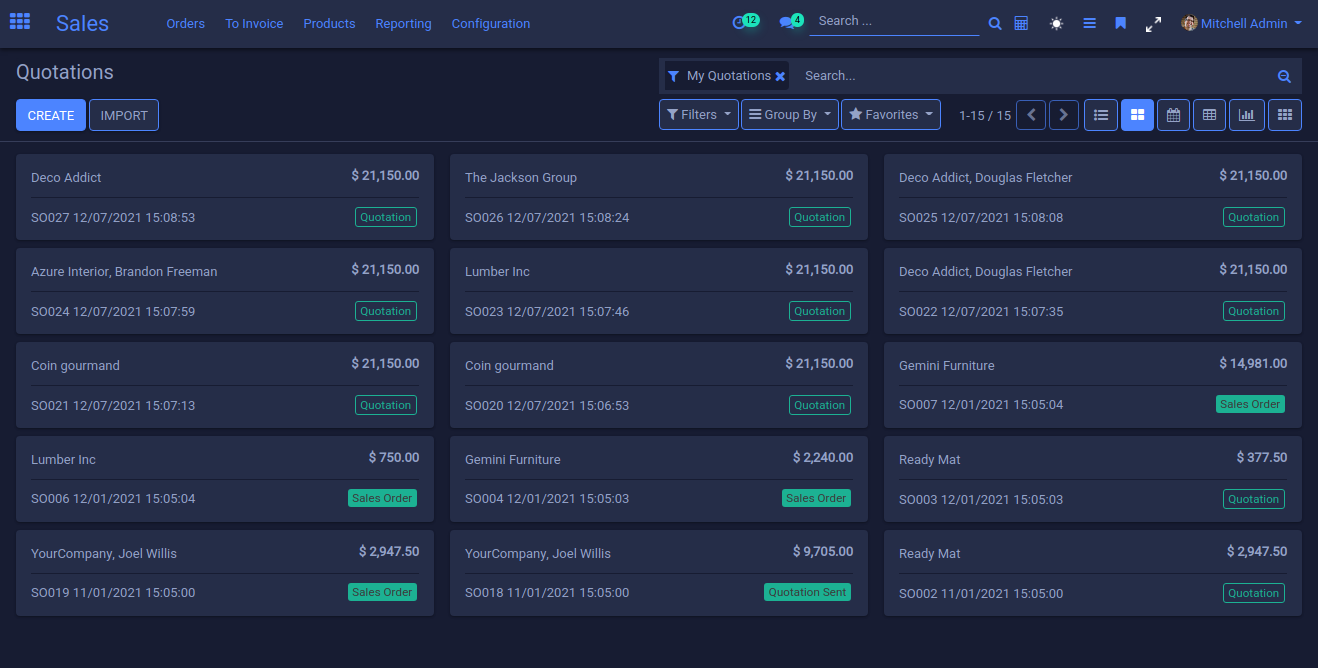This screenshot has width=1318, height=668.
Task: Open the SO027 Deco Addict card
Action: click(x=225, y=197)
